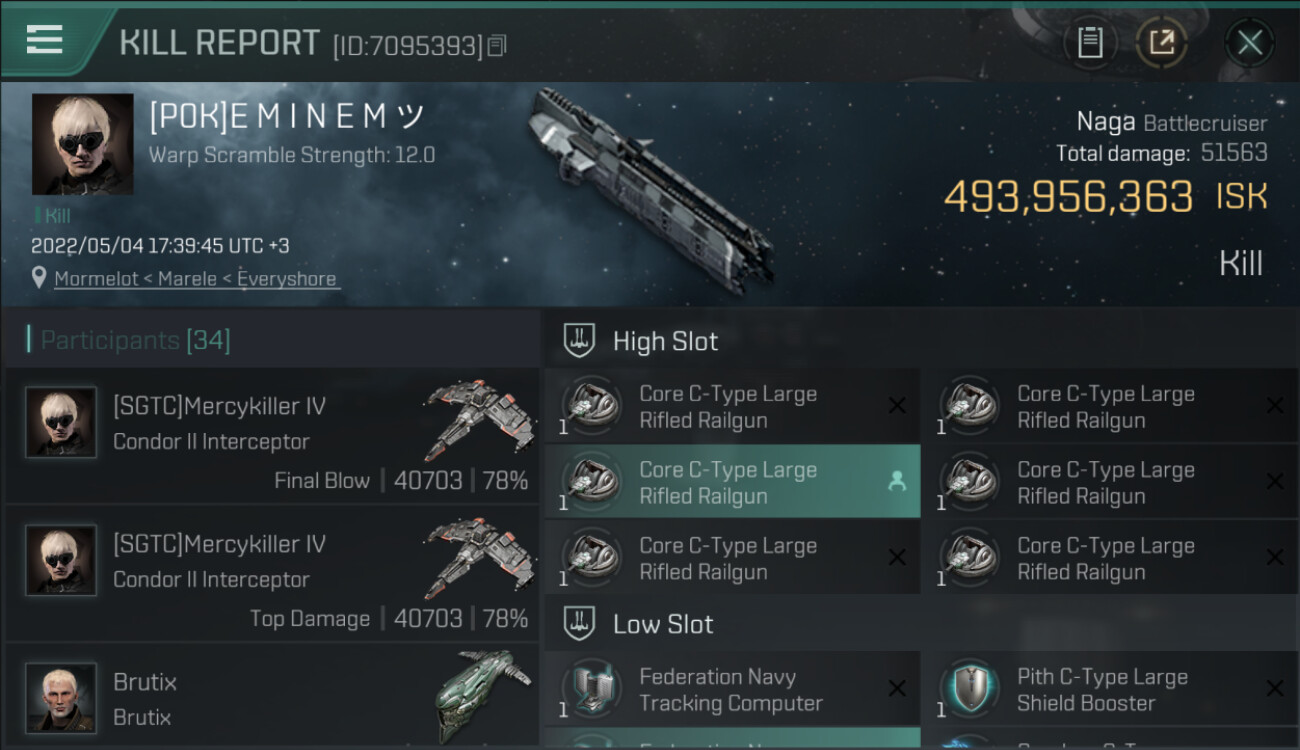The width and height of the screenshot is (1300, 750).
Task: Click the Low Slot section icon
Action: [580, 624]
